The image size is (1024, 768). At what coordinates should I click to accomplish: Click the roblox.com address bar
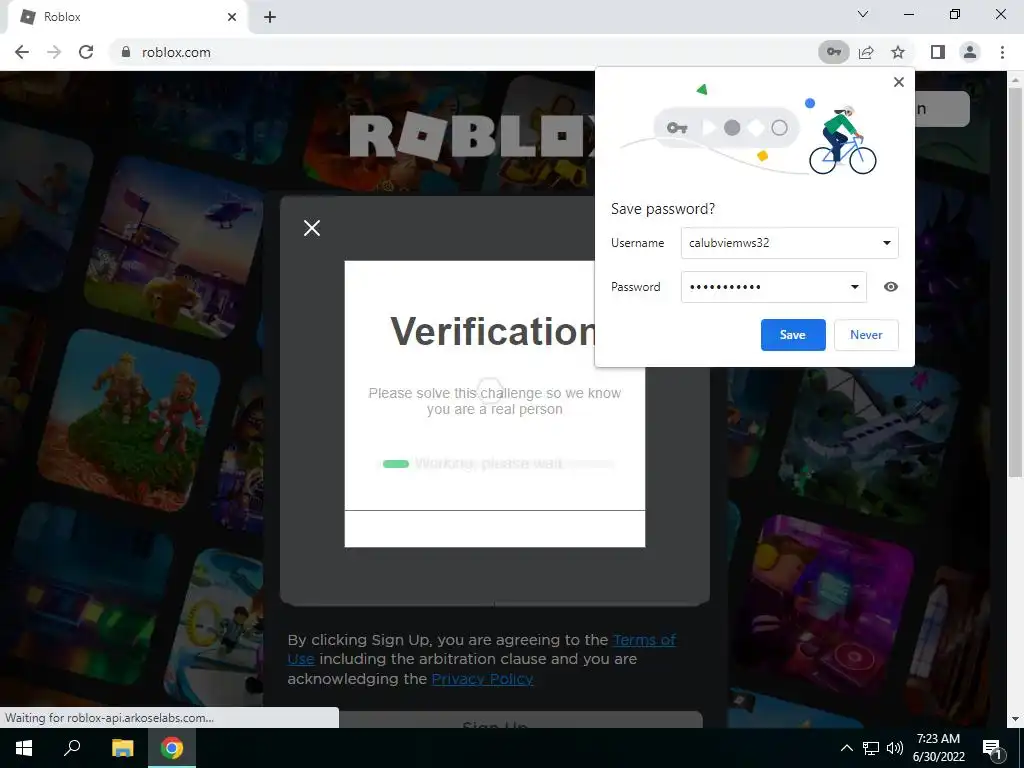click(x=464, y=52)
